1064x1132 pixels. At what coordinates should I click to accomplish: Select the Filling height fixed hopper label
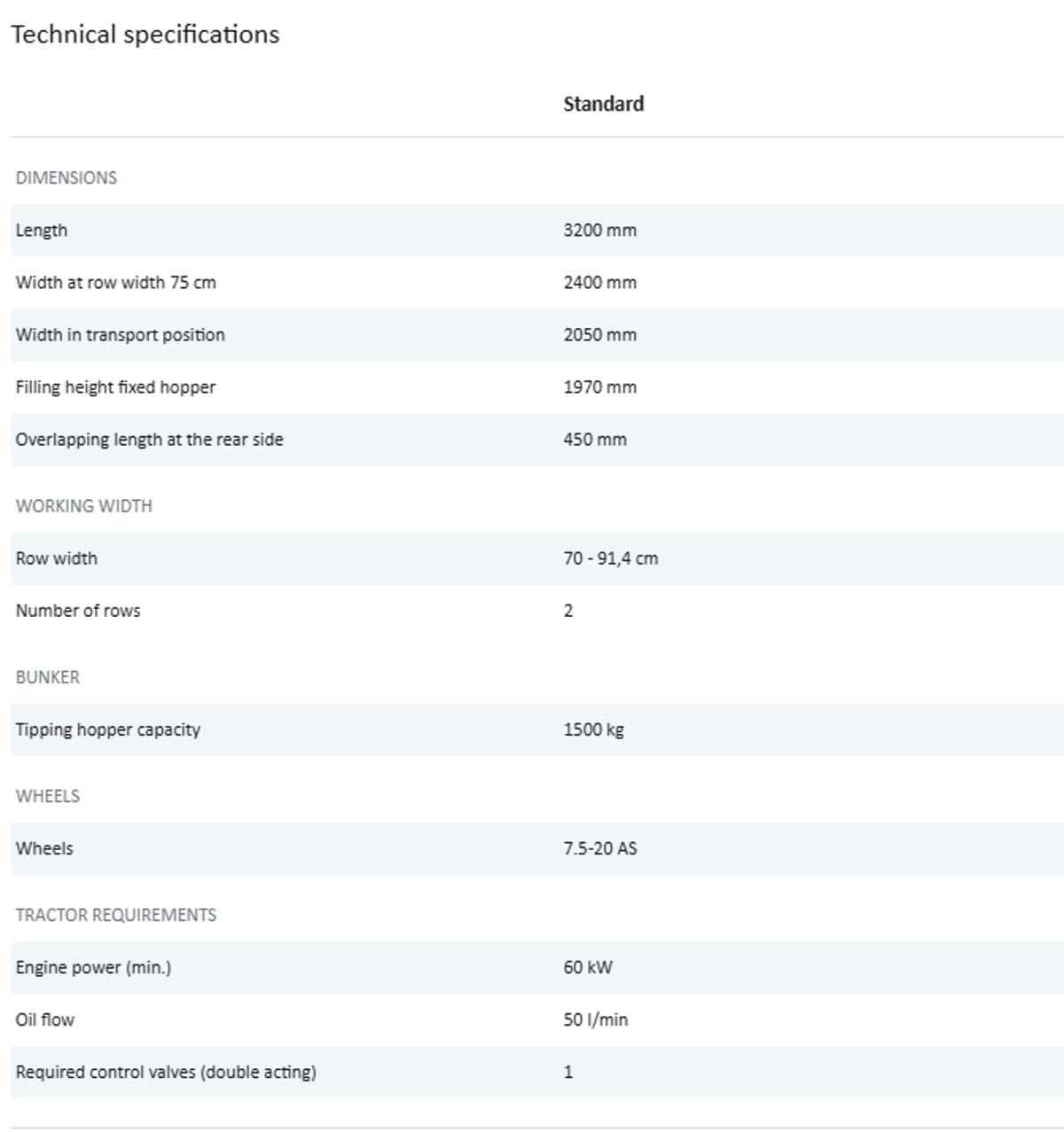[115, 387]
